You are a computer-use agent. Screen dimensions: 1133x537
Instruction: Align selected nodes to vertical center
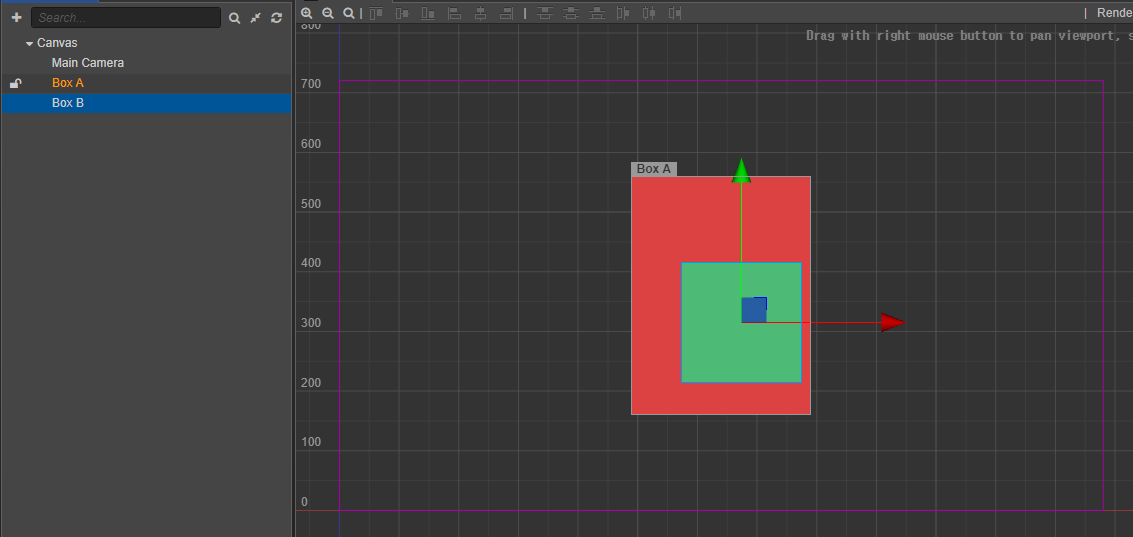click(x=402, y=13)
